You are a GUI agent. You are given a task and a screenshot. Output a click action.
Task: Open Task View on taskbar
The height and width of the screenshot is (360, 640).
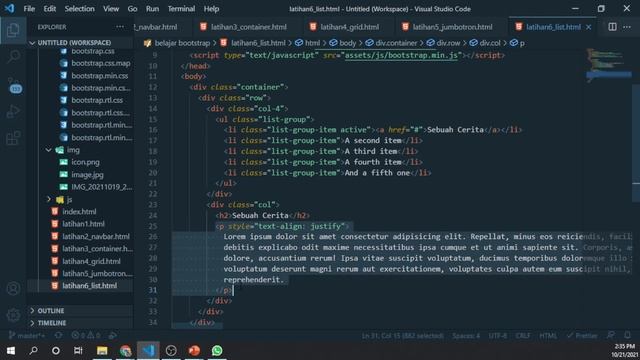click(x=78, y=351)
